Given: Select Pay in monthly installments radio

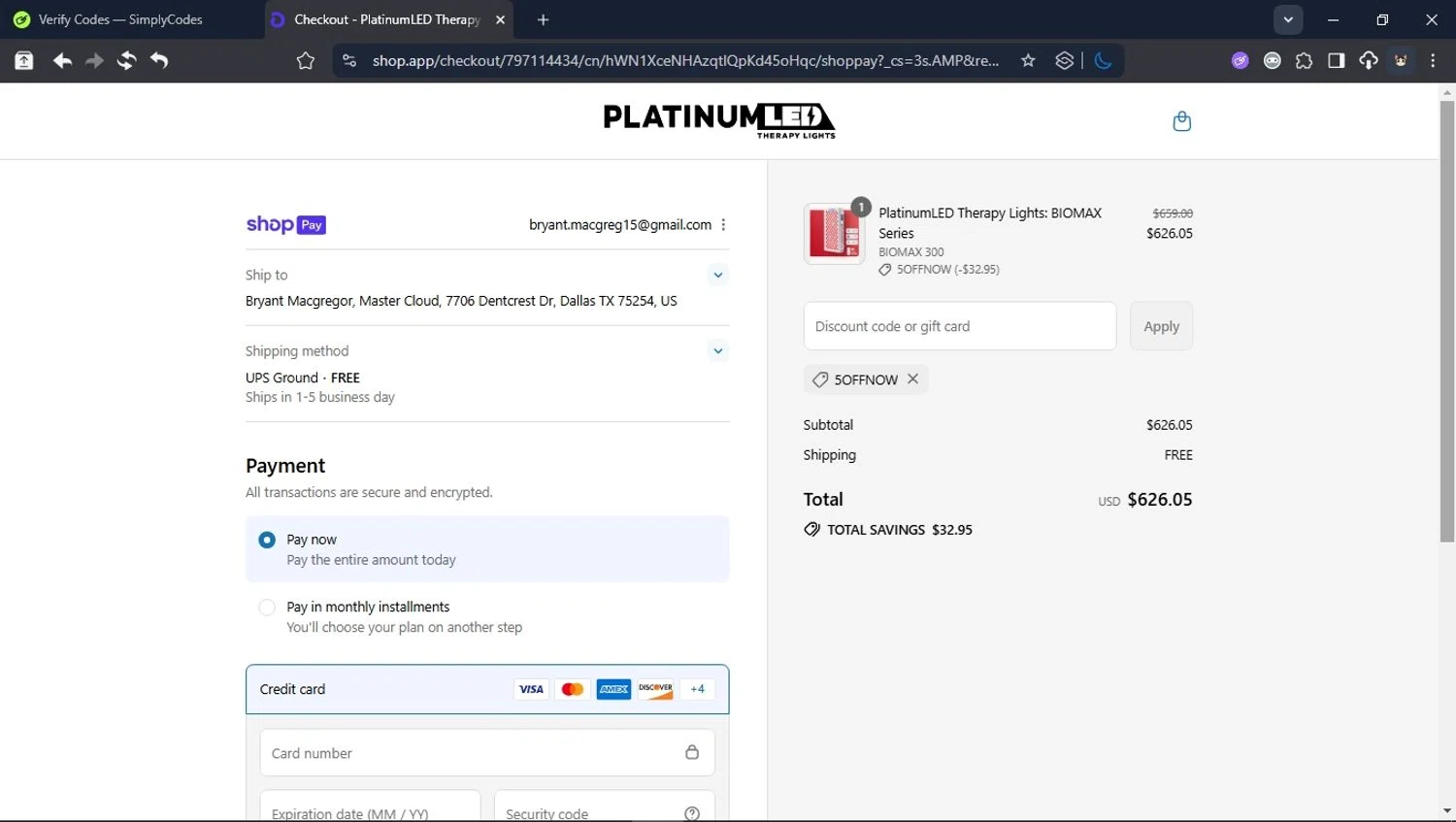Looking at the screenshot, I should coord(267,608).
